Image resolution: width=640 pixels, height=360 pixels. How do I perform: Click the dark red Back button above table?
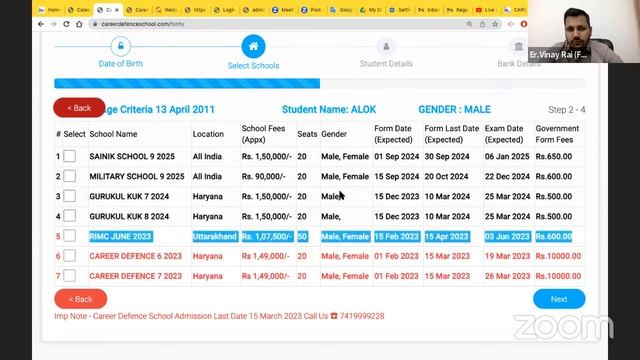click(x=79, y=108)
